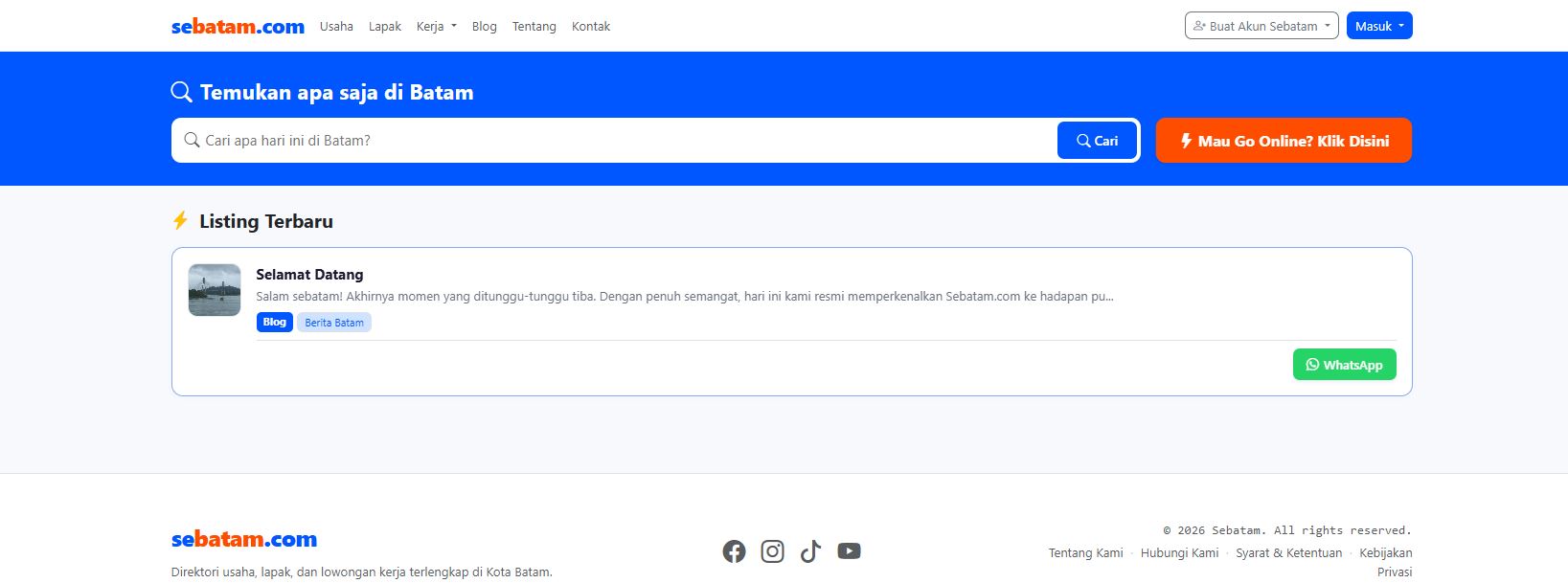Open the Instagram icon in footer
The image size is (1568, 583).
click(772, 551)
